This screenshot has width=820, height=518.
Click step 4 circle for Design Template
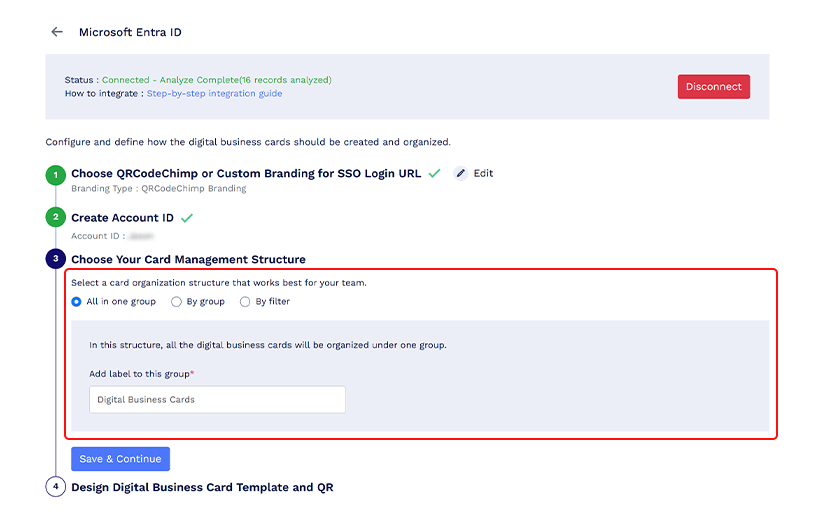click(x=55, y=487)
